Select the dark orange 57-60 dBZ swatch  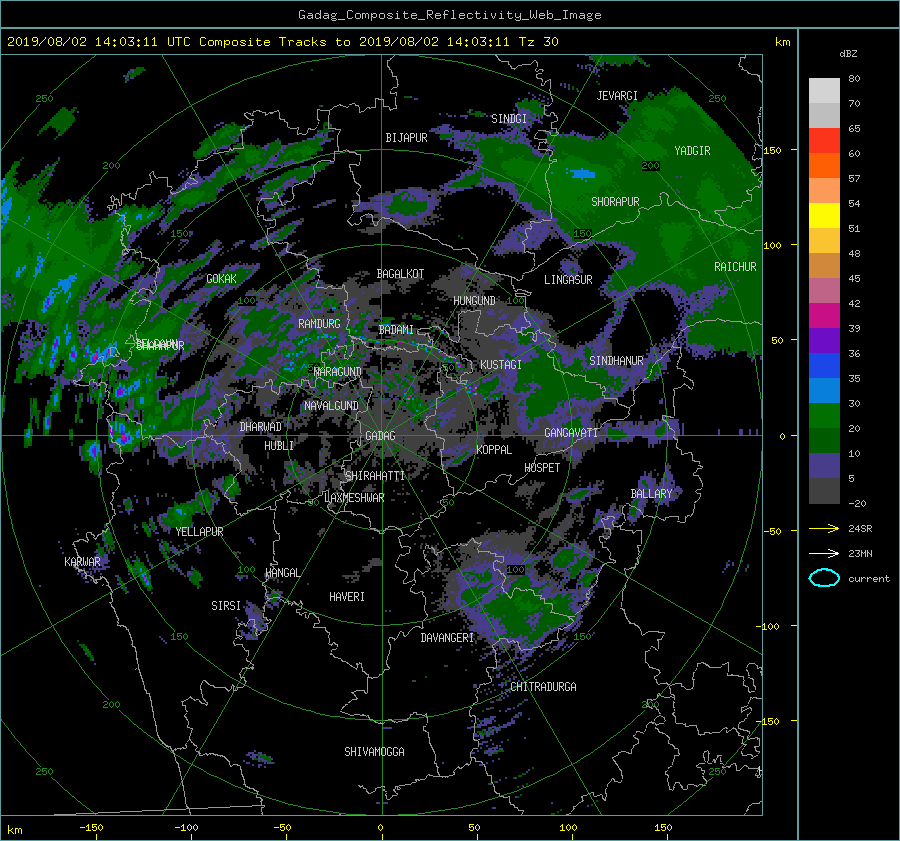point(824,165)
